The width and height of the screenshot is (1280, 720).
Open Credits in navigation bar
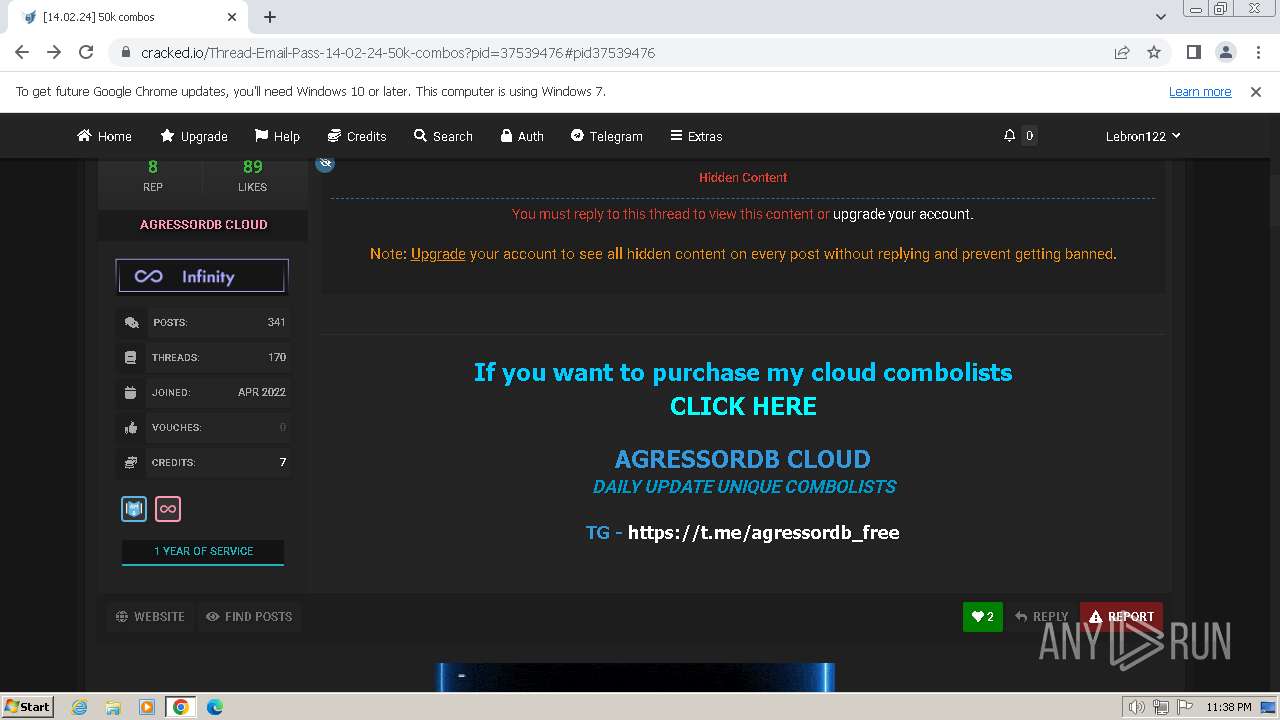[x=357, y=136]
